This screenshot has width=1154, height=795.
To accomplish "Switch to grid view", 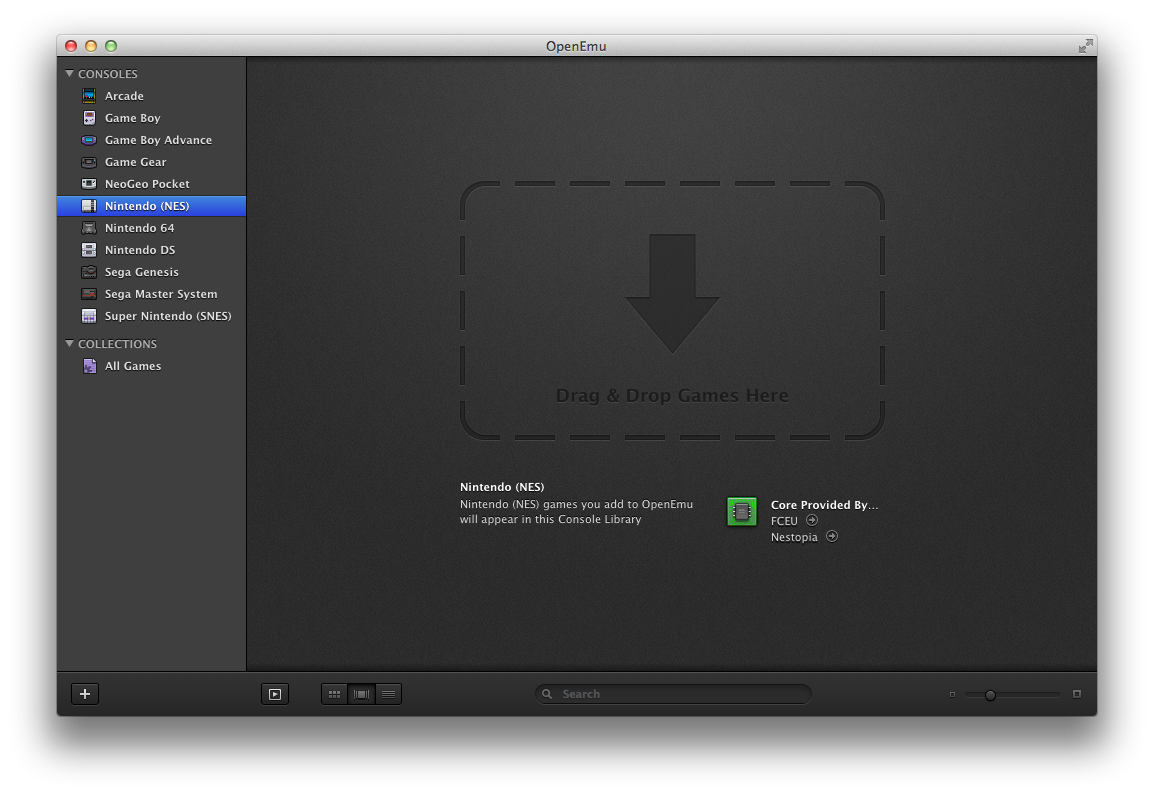I will (335, 693).
